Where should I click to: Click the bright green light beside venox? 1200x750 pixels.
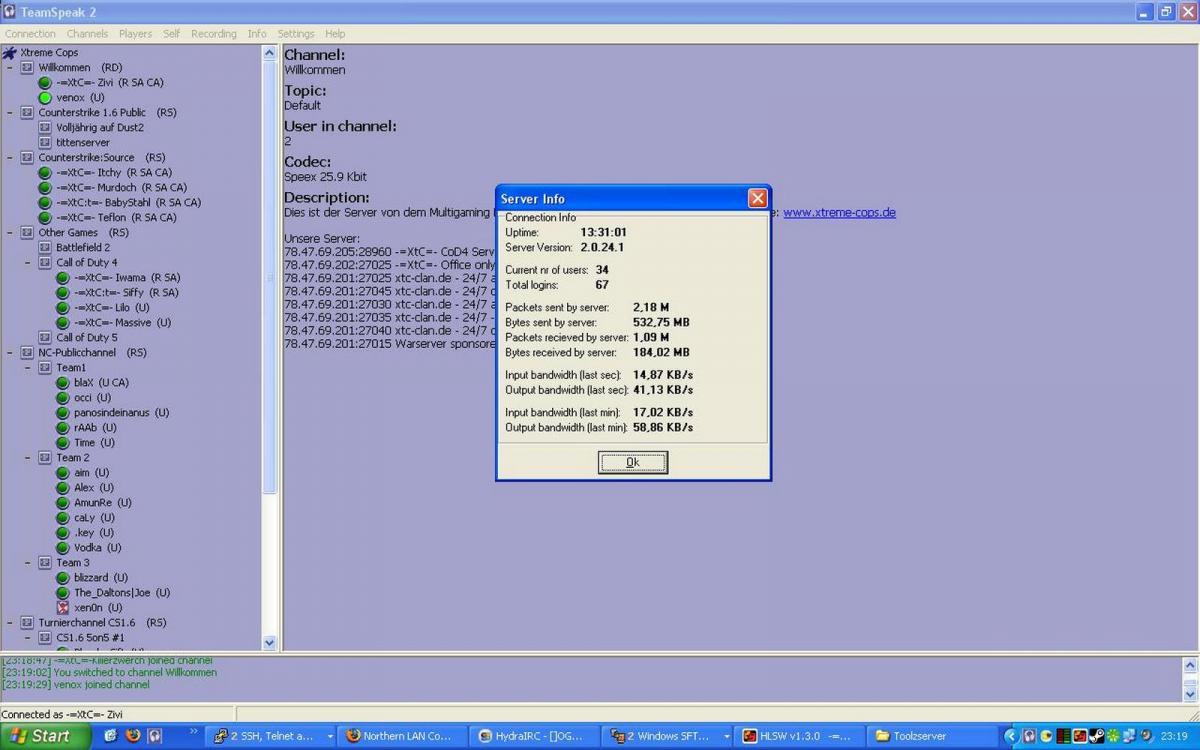45,97
